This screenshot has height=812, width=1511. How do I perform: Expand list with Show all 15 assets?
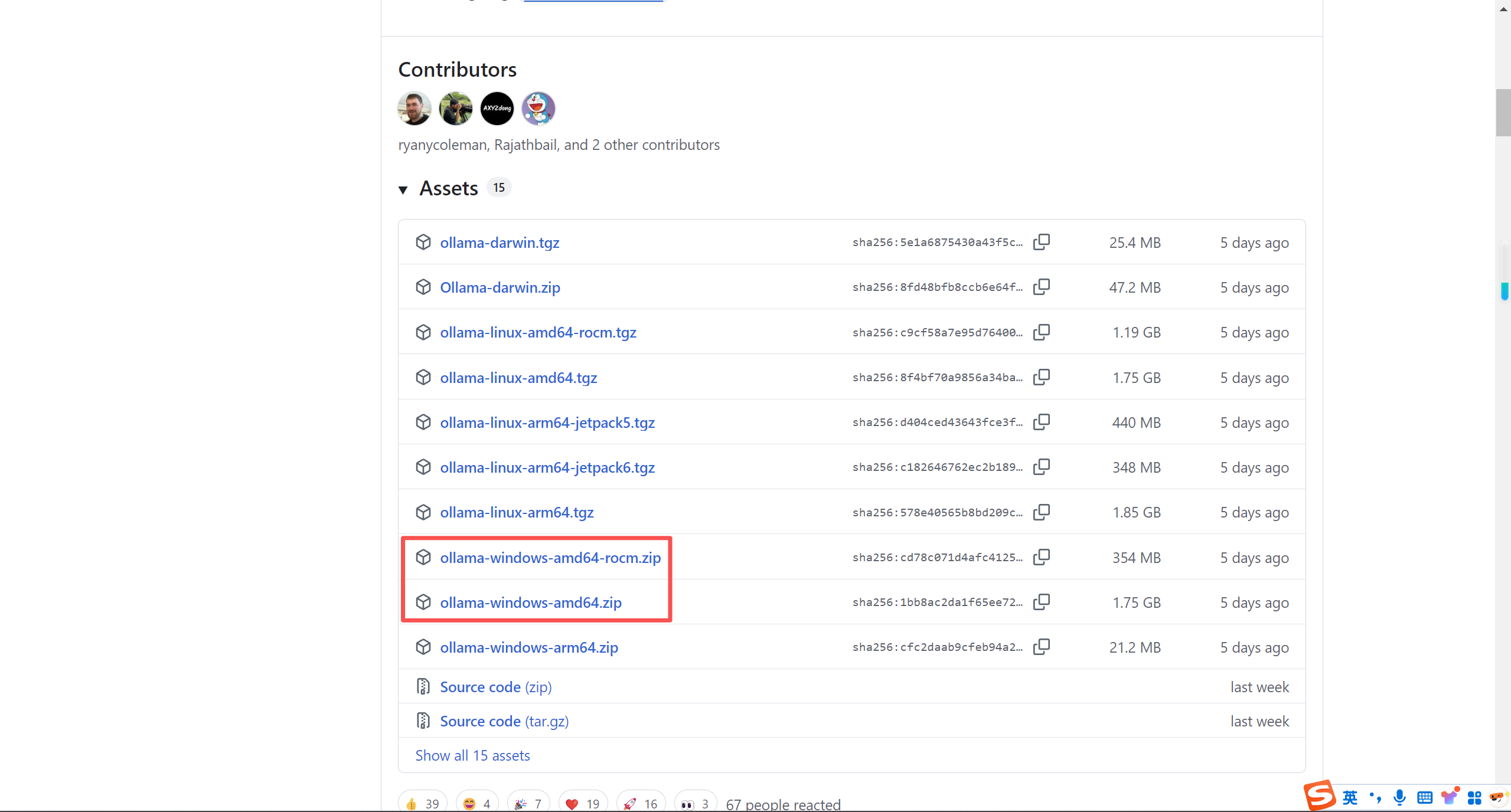pos(472,755)
